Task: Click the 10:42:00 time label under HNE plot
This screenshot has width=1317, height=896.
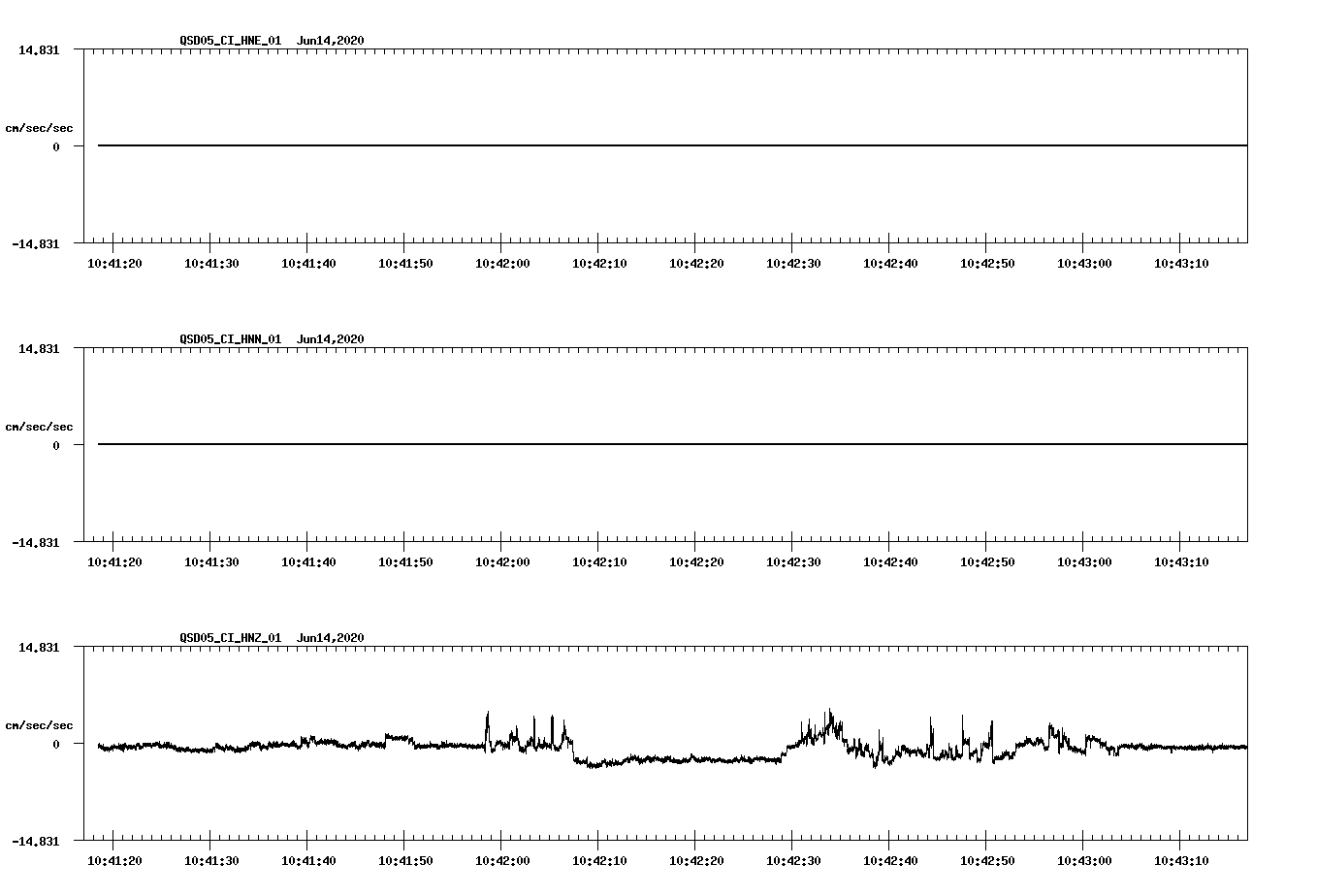Action: click(502, 263)
